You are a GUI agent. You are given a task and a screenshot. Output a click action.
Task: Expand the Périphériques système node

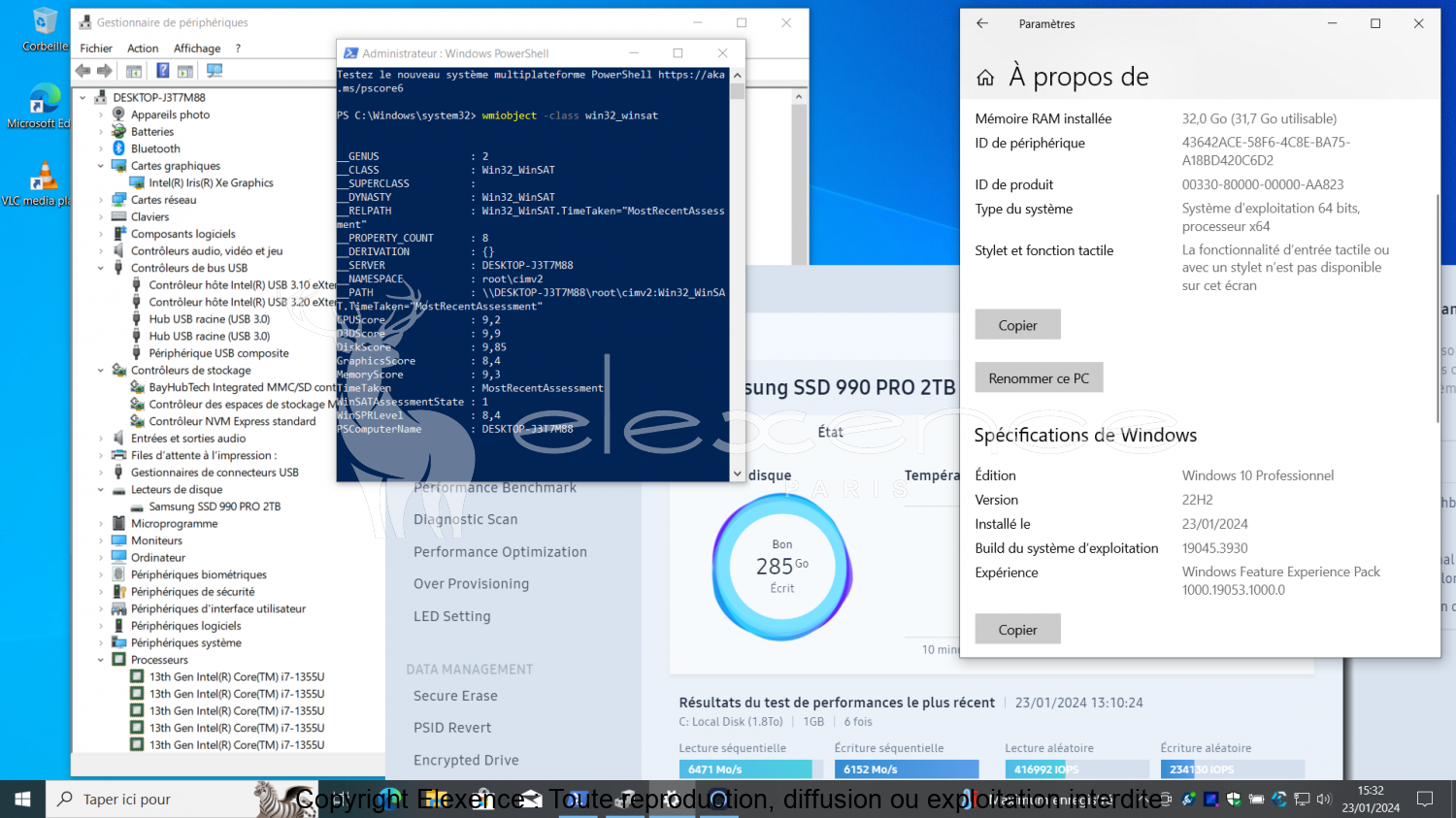point(101,642)
